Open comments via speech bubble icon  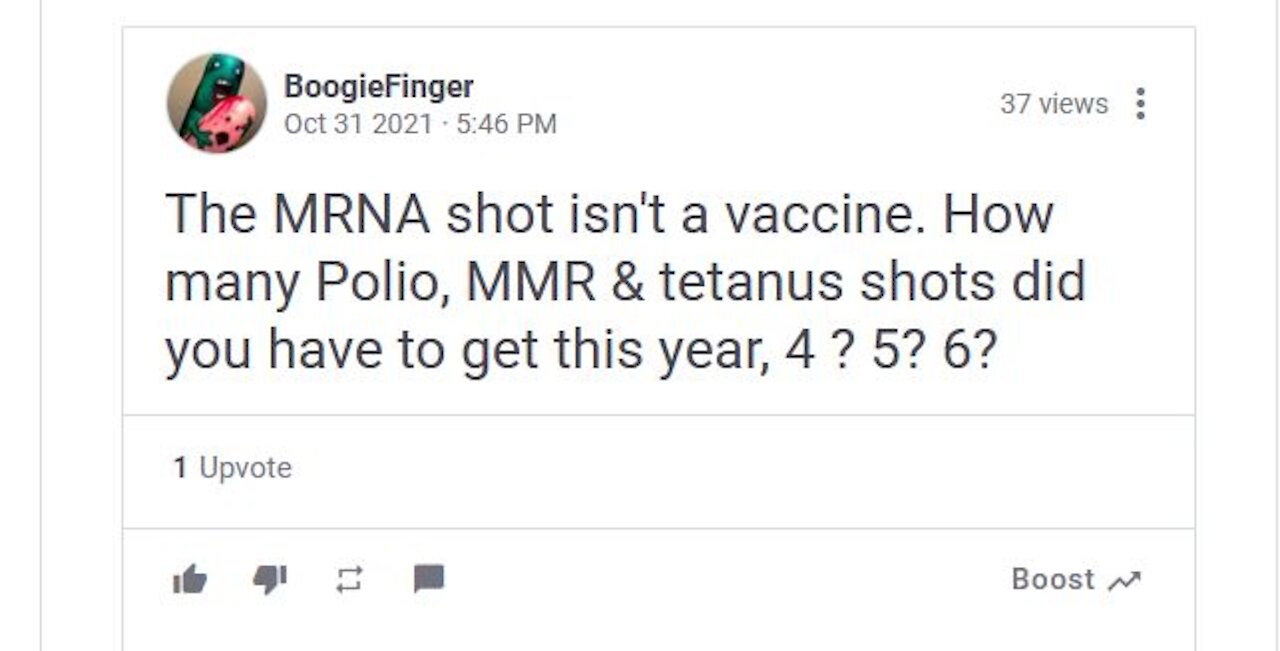429,579
